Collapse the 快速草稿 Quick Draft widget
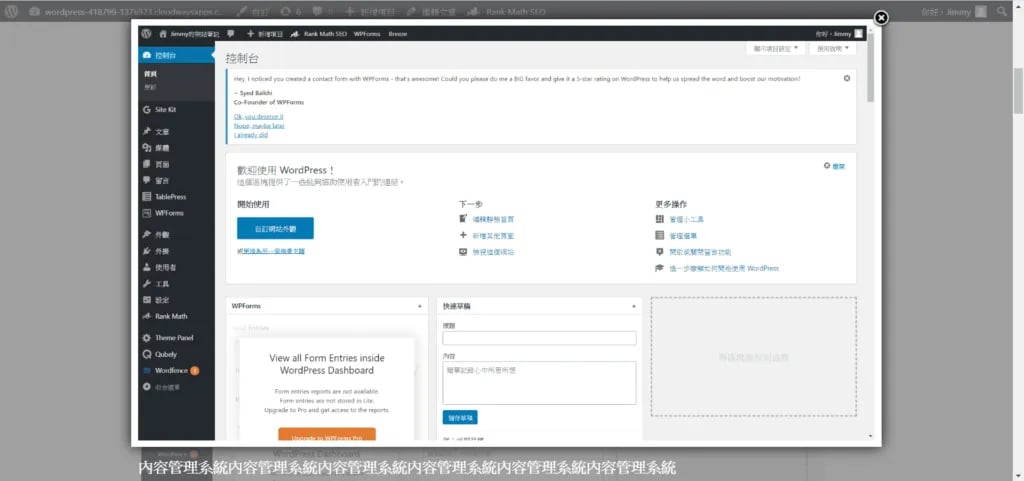Viewport: 1024px width, 481px height. (x=633, y=305)
